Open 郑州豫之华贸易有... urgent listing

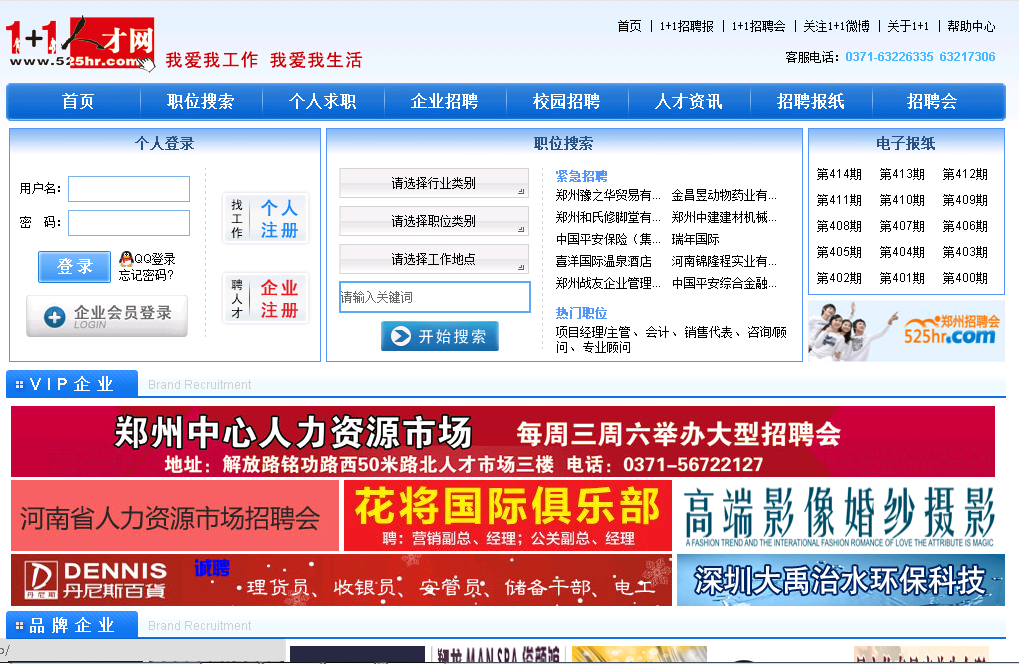click(608, 195)
